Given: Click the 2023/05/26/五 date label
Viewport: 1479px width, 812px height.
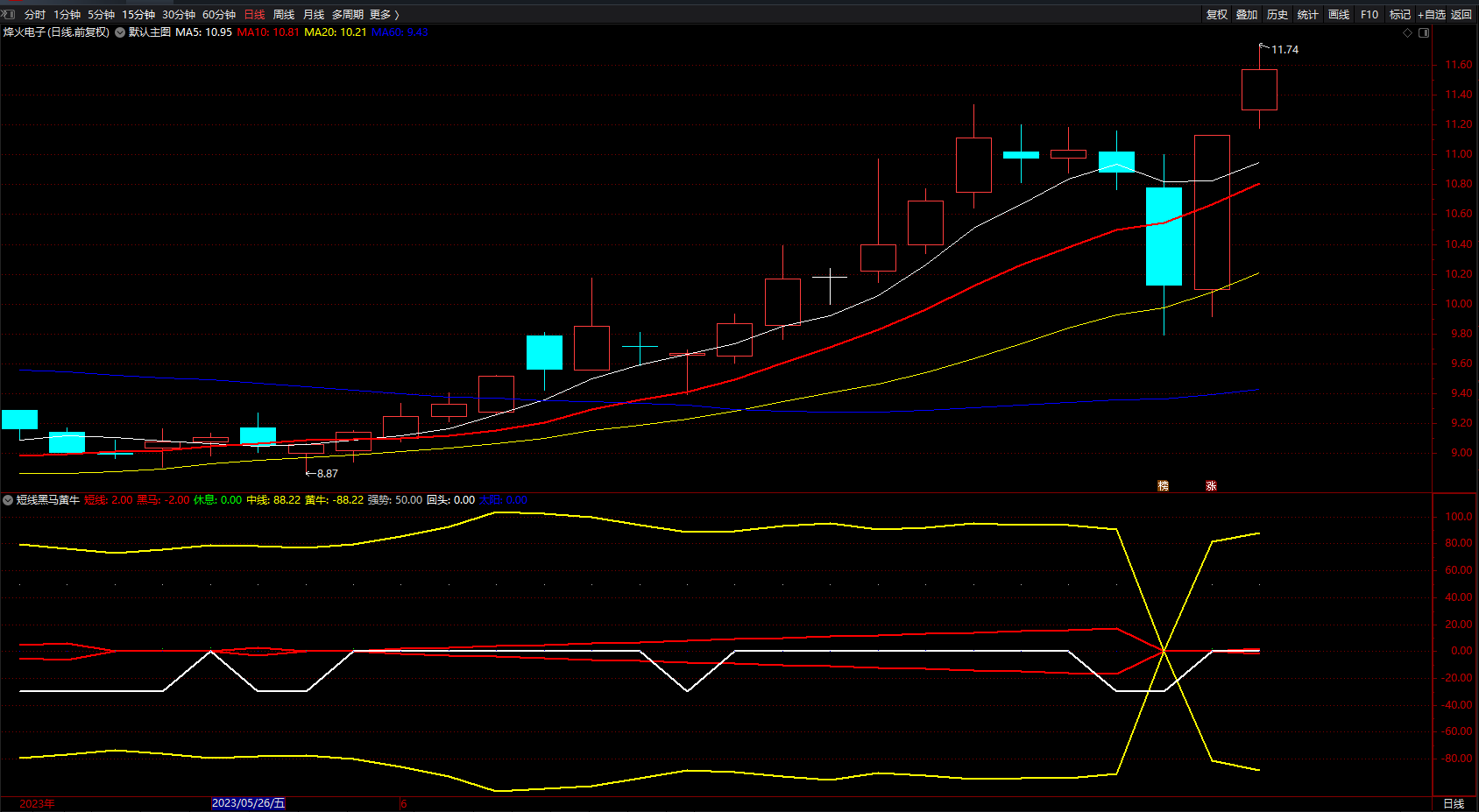Looking at the screenshot, I should point(249,803).
